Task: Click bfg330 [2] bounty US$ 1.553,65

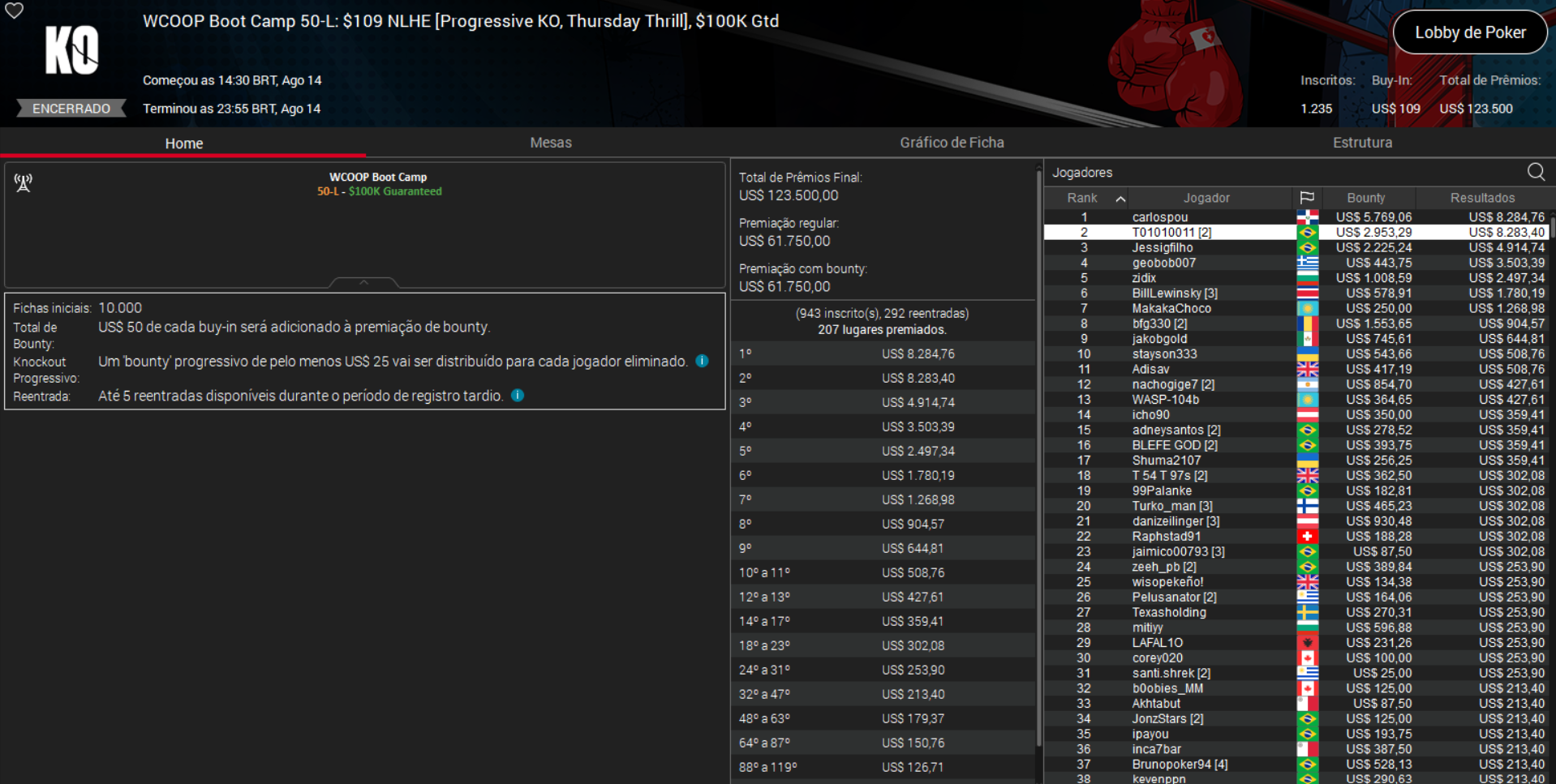Action: (1373, 323)
